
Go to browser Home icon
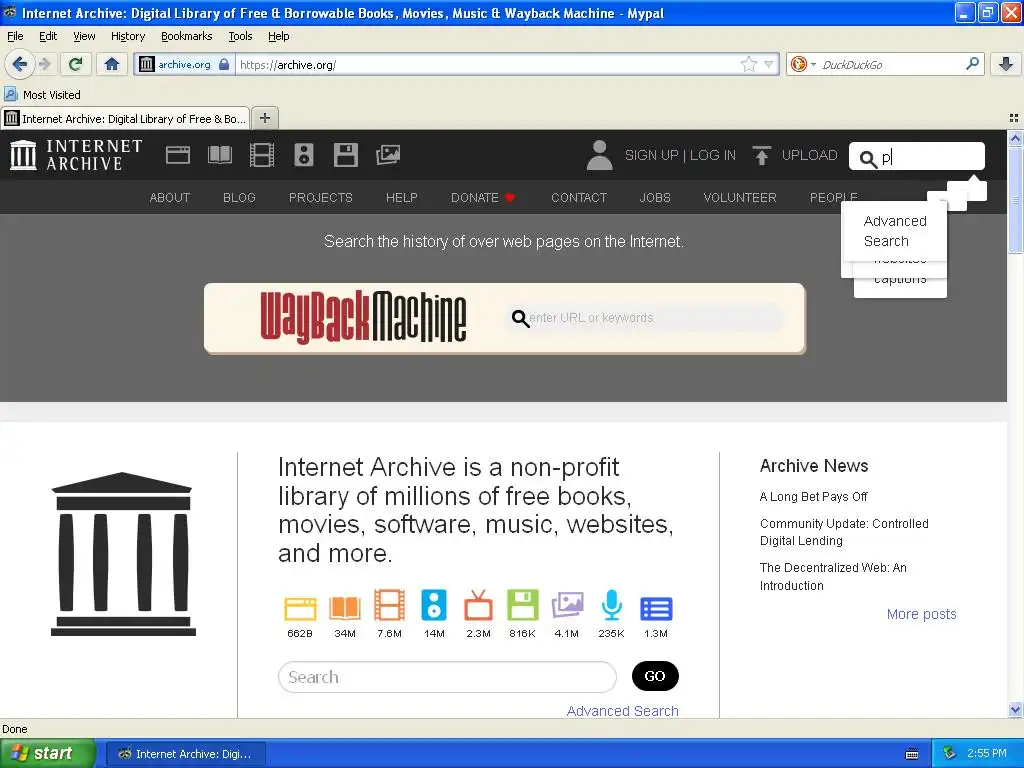tap(112, 64)
